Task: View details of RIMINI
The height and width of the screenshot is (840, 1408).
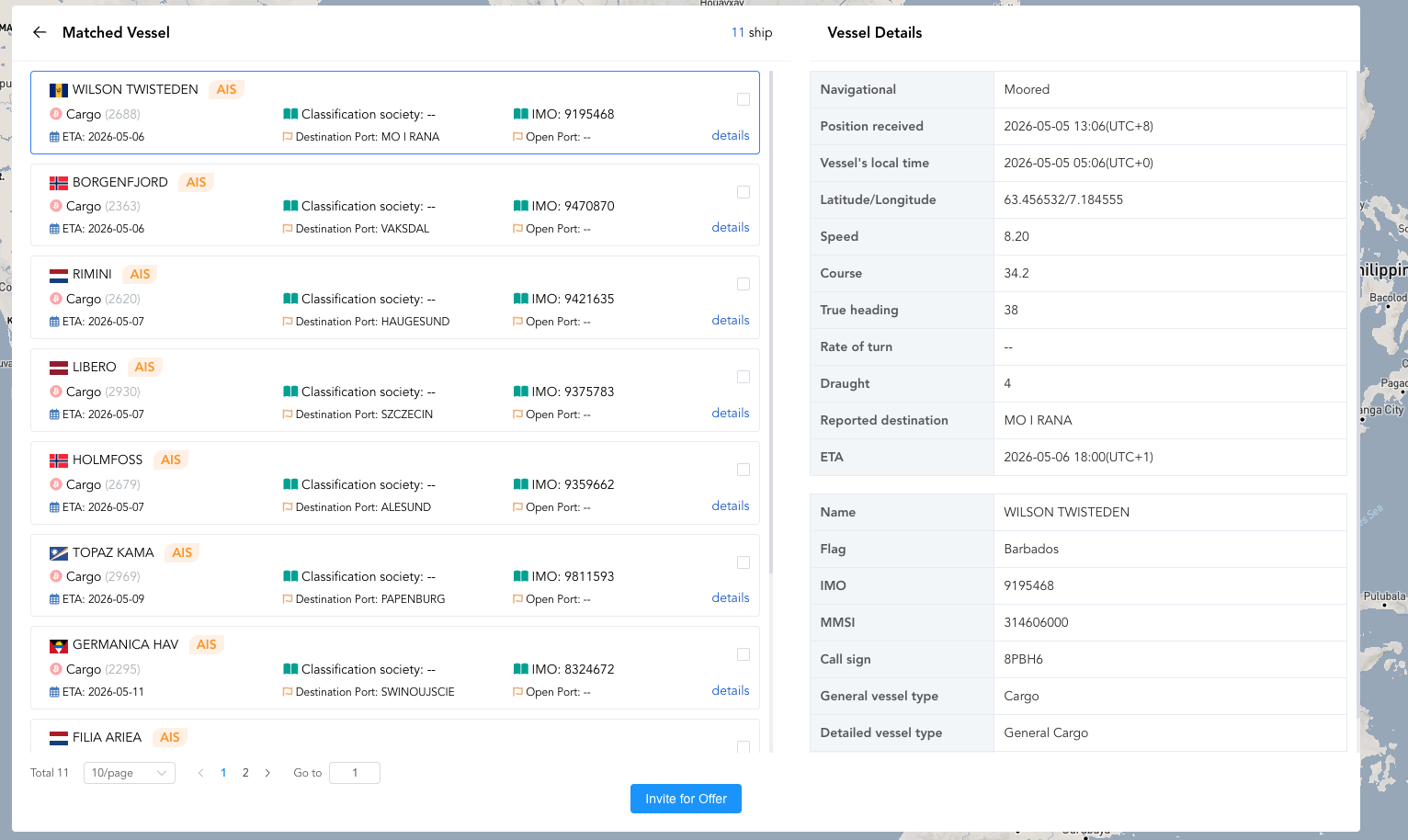Action: [731, 320]
